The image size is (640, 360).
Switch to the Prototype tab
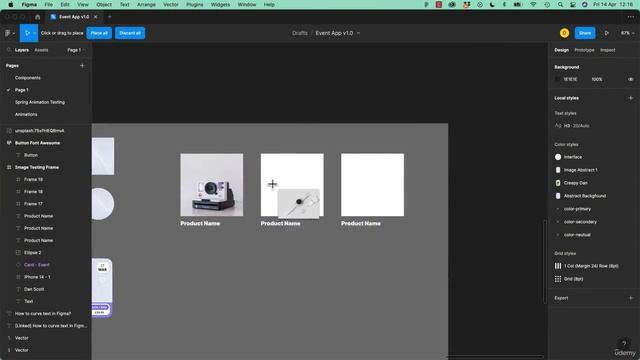(584, 50)
